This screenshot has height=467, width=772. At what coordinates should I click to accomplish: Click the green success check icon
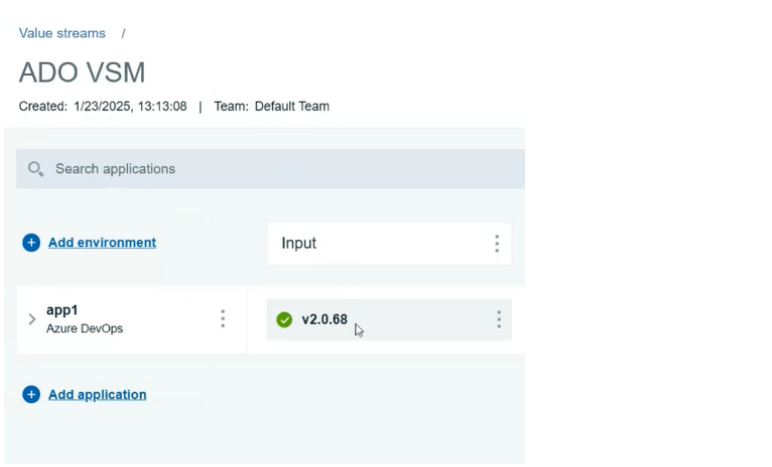(284, 320)
